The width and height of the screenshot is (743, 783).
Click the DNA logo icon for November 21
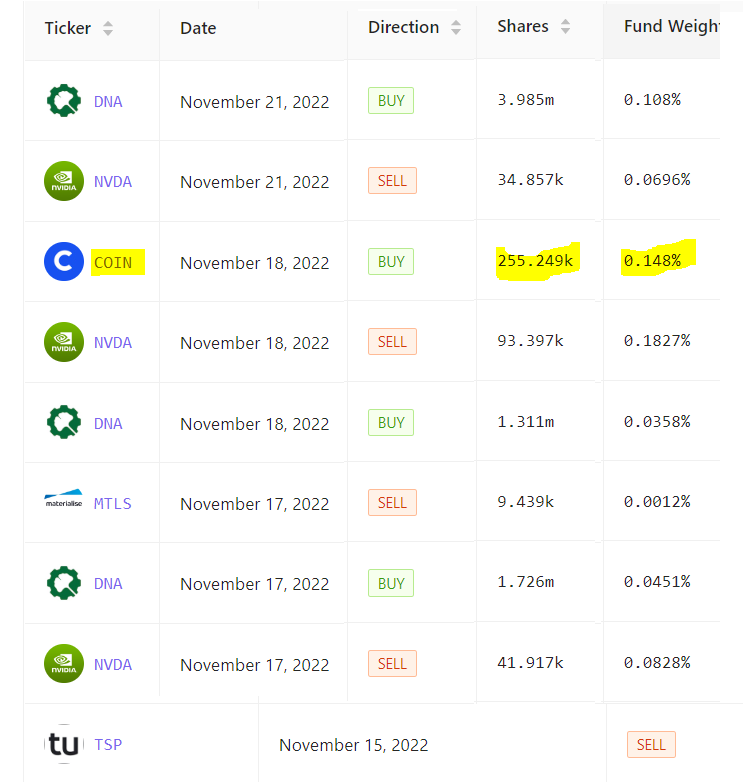[64, 101]
